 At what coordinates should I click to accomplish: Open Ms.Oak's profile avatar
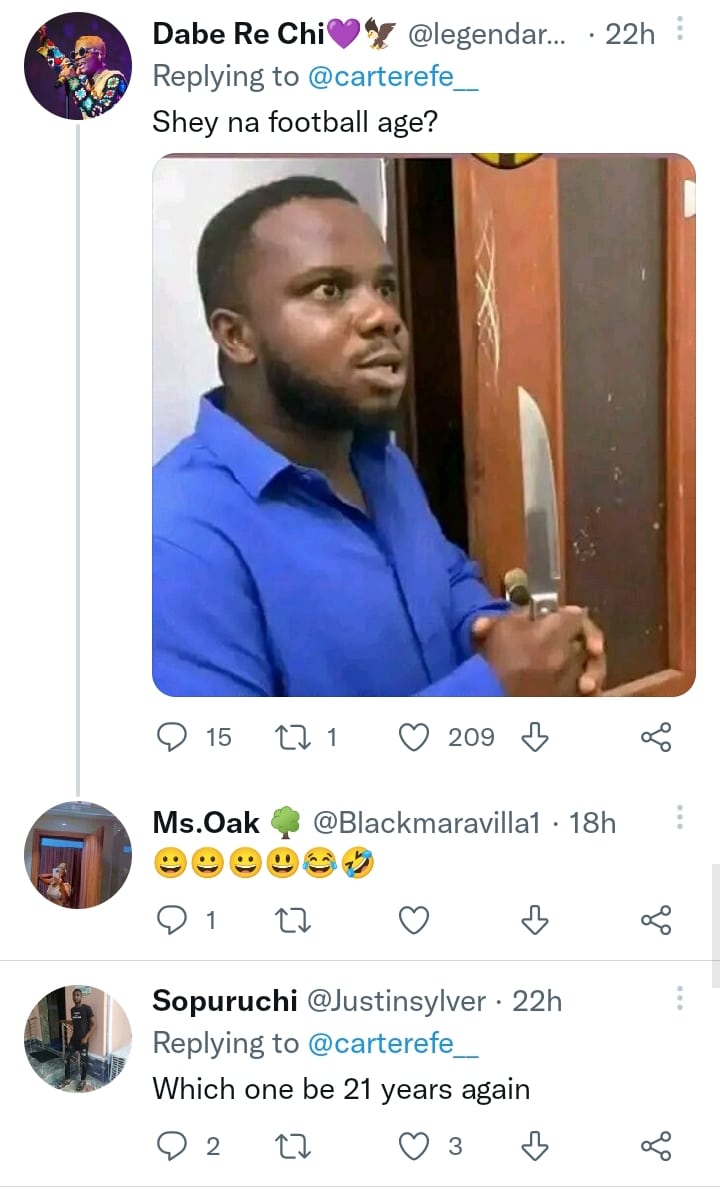point(78,855)
